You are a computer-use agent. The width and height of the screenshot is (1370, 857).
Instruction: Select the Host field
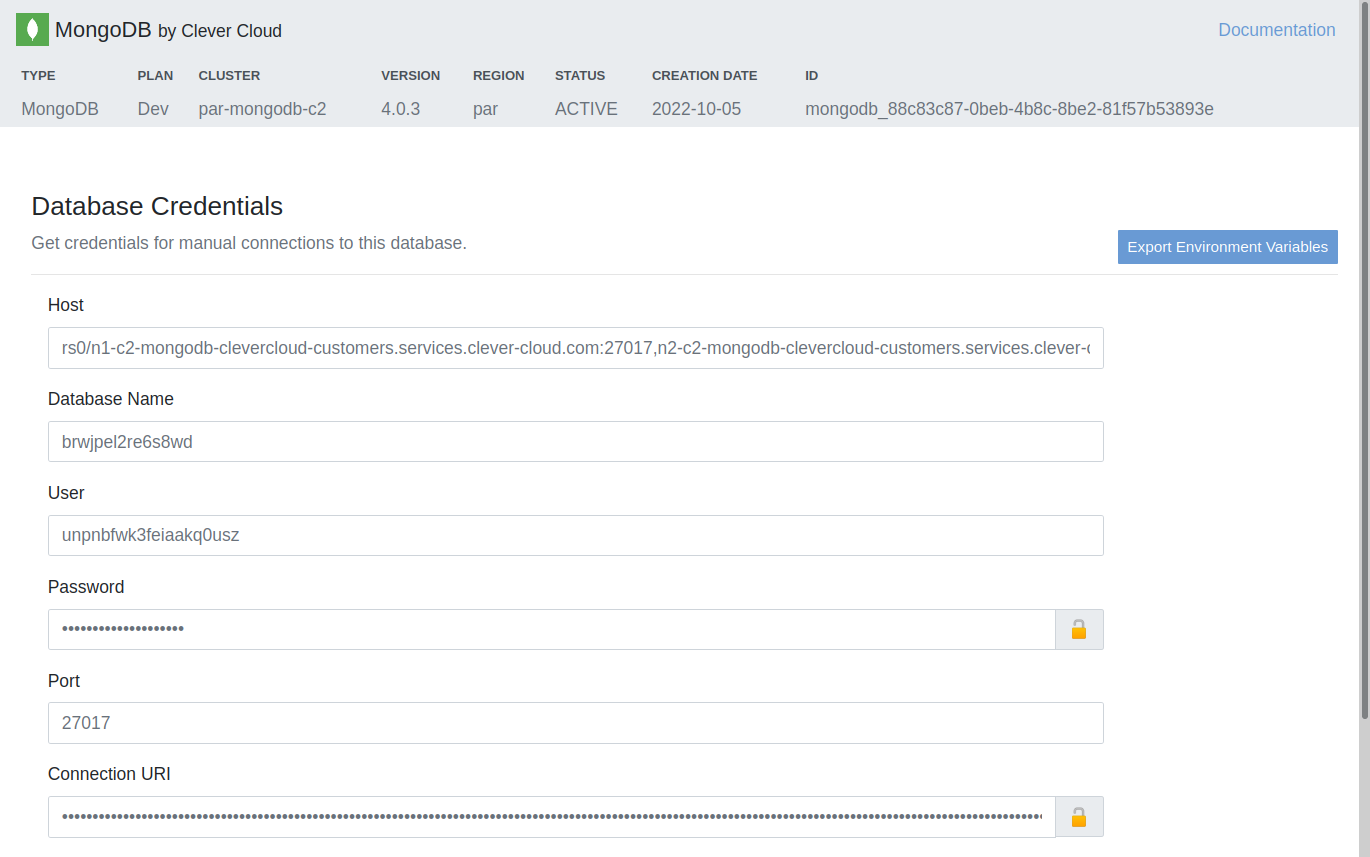(576, 348)
